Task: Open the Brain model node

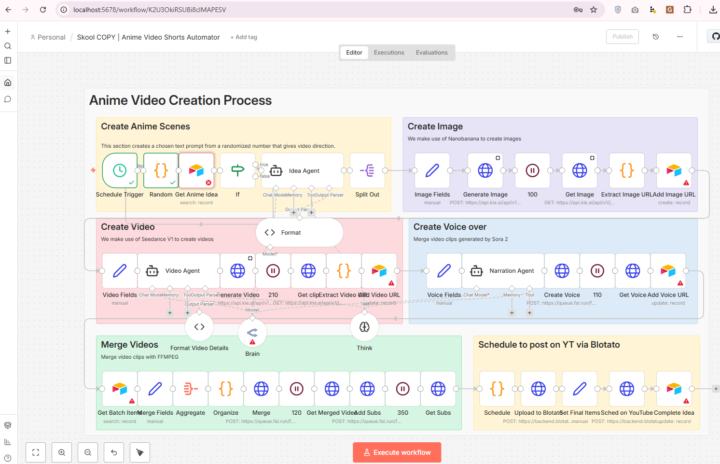Action: [x=252, y=333]
